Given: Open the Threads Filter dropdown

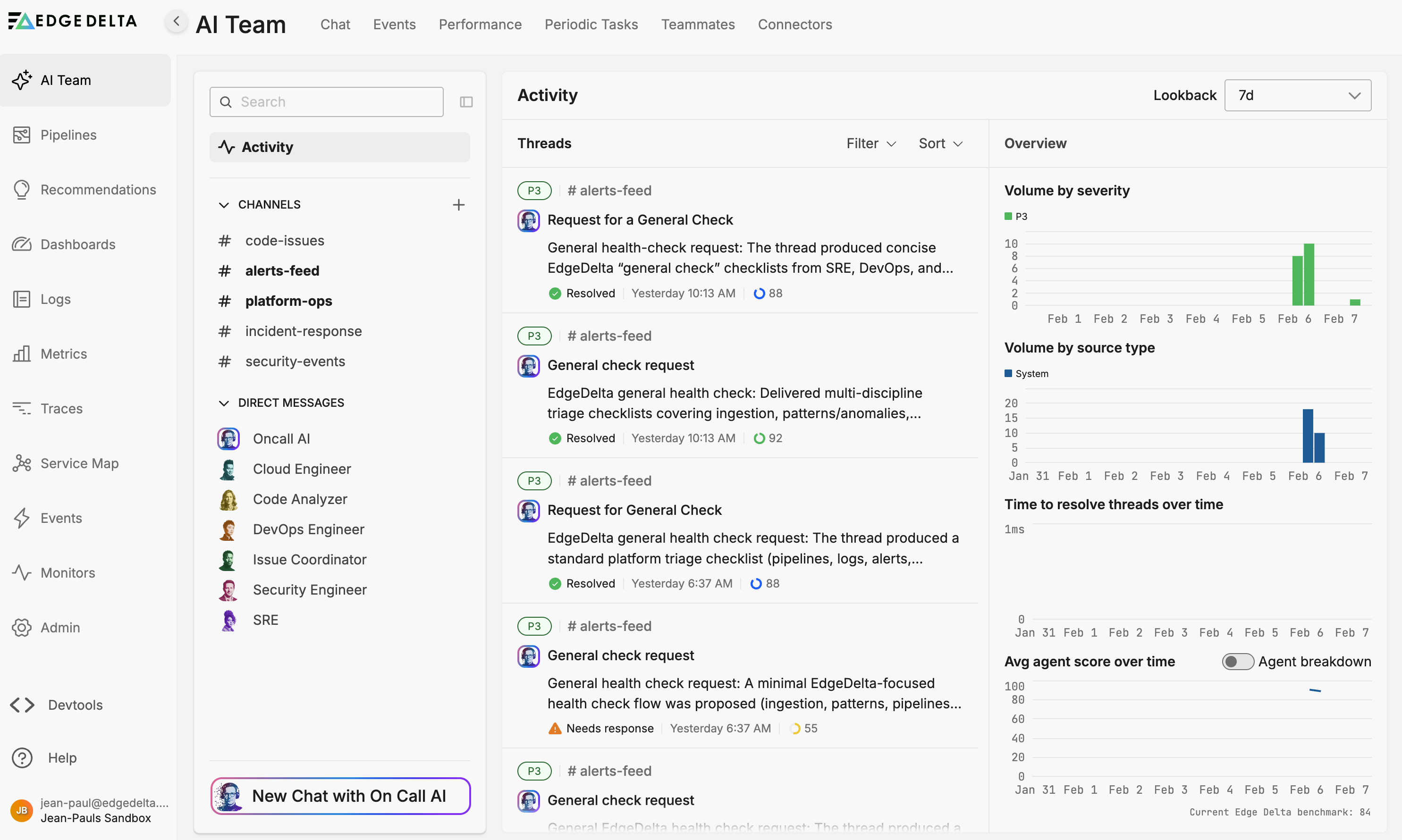Looking at the screenshot, I should coord(871,143).
